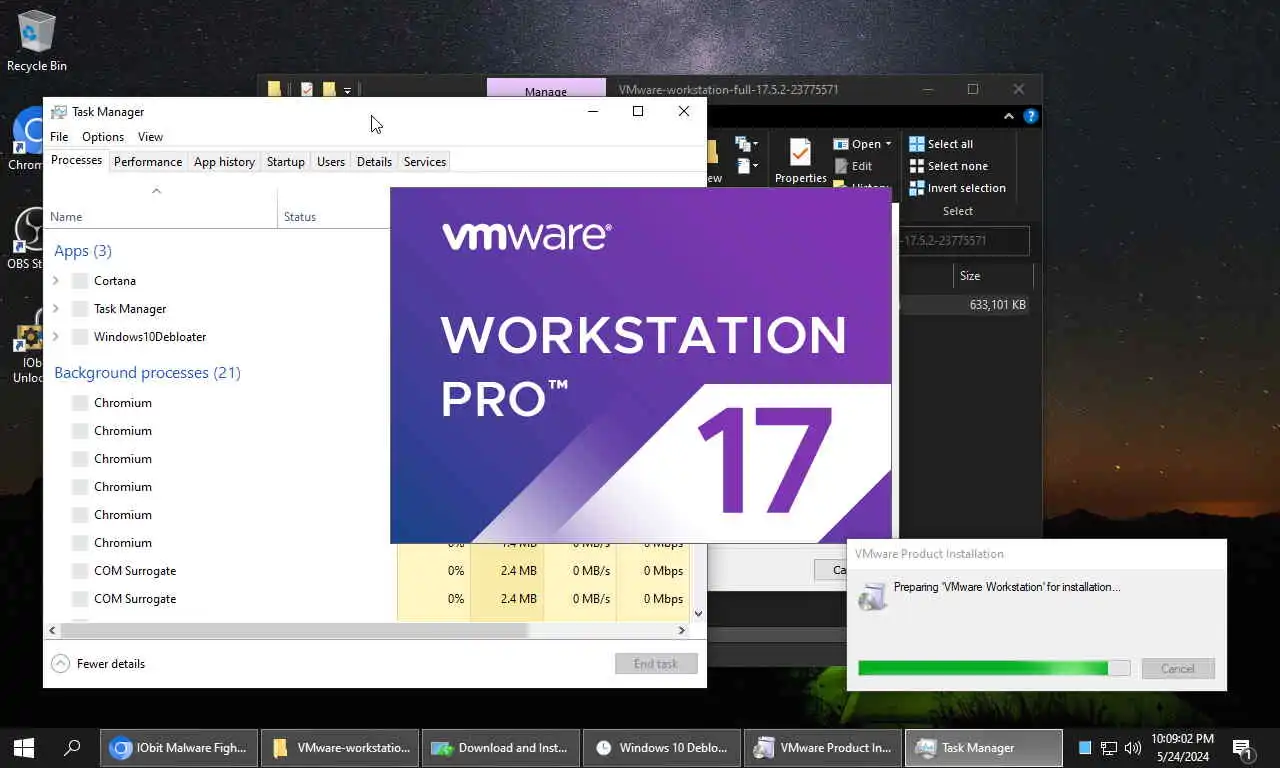Click search box in File Explorer window

tap(964, 241)
